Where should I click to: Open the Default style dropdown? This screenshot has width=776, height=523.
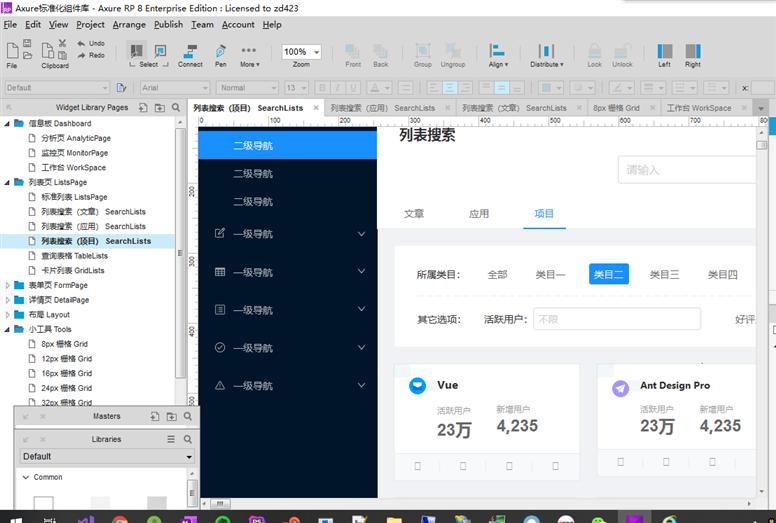[57, 88]
